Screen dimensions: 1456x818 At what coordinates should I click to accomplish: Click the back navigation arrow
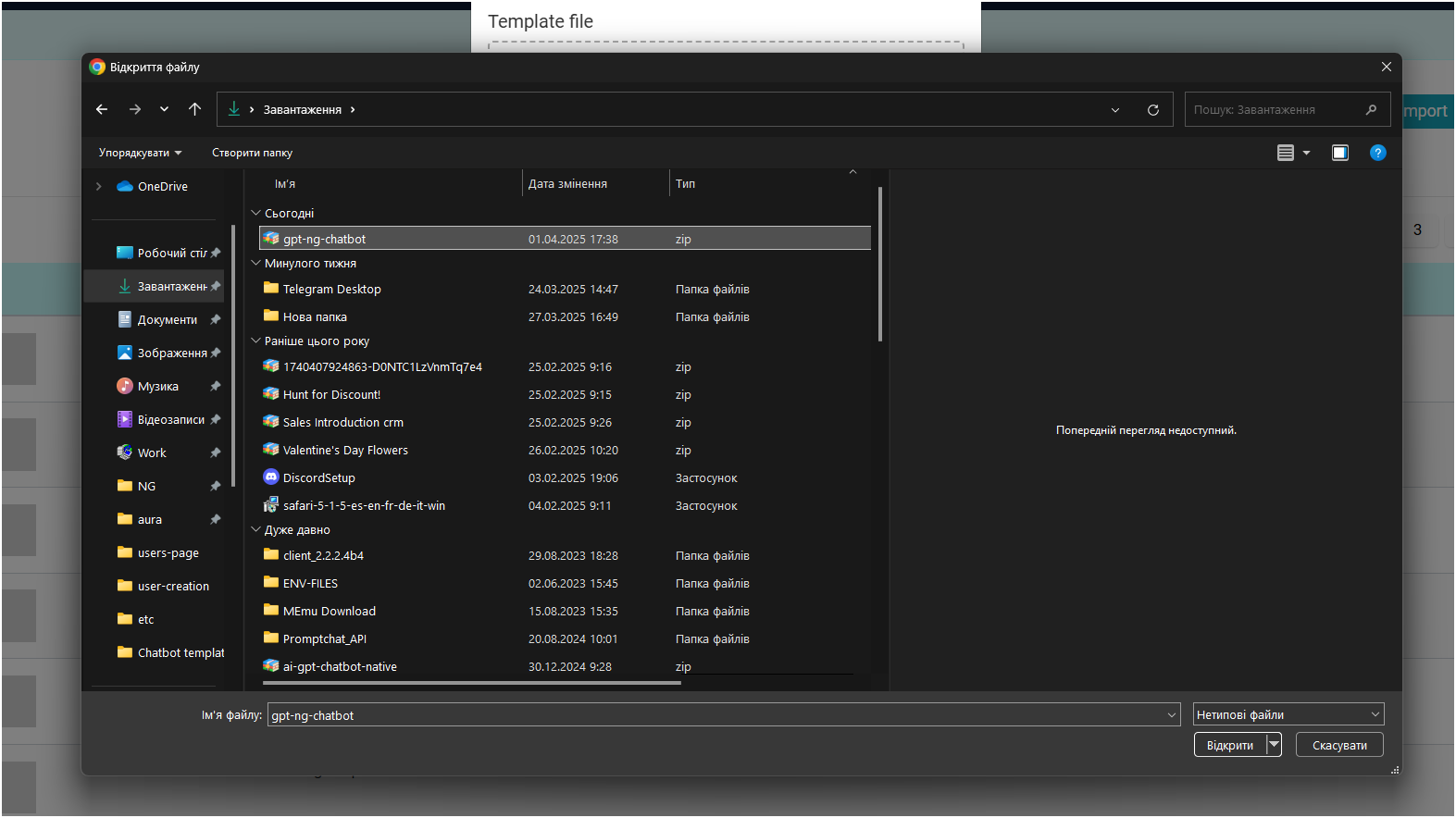tap(102, 109)
